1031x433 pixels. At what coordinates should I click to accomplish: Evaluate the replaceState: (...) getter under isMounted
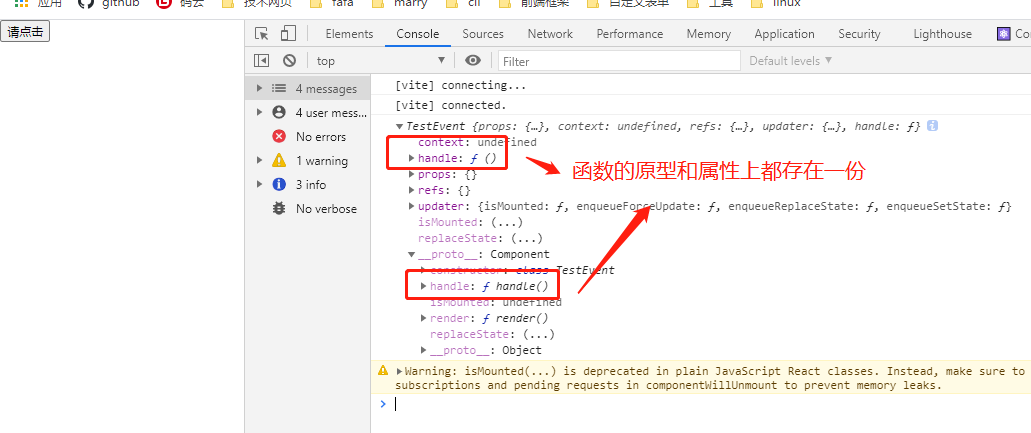pyautogui.click(x=527, y=239)
